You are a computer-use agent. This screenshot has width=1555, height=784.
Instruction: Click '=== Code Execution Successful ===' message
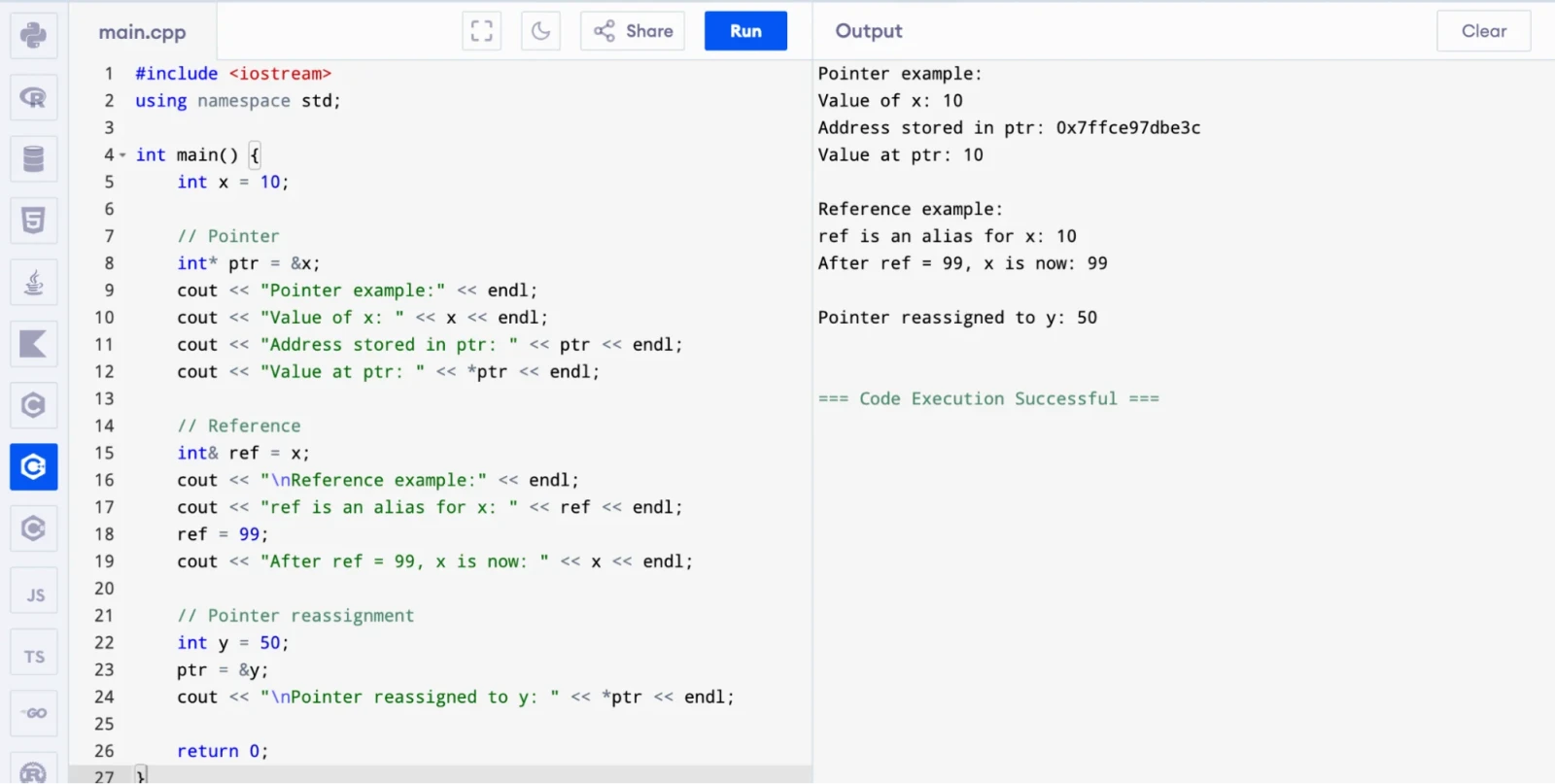coord(988,399)
